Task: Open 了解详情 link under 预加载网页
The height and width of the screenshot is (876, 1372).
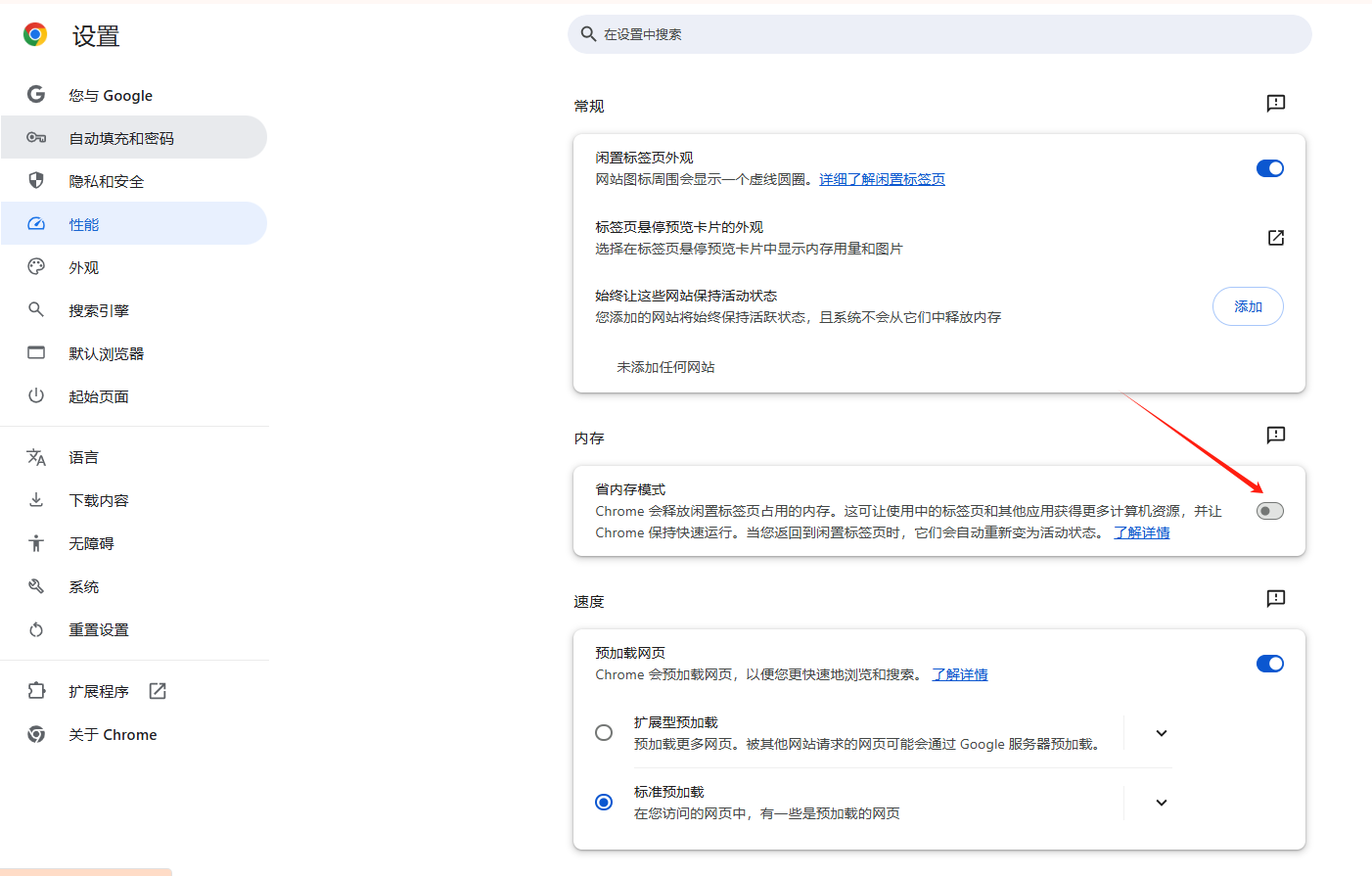Action: coord(959,674)
